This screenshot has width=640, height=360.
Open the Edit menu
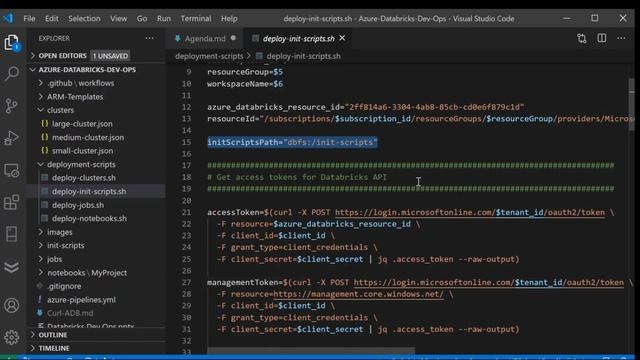pyautogui.click(x=51, y=18)
